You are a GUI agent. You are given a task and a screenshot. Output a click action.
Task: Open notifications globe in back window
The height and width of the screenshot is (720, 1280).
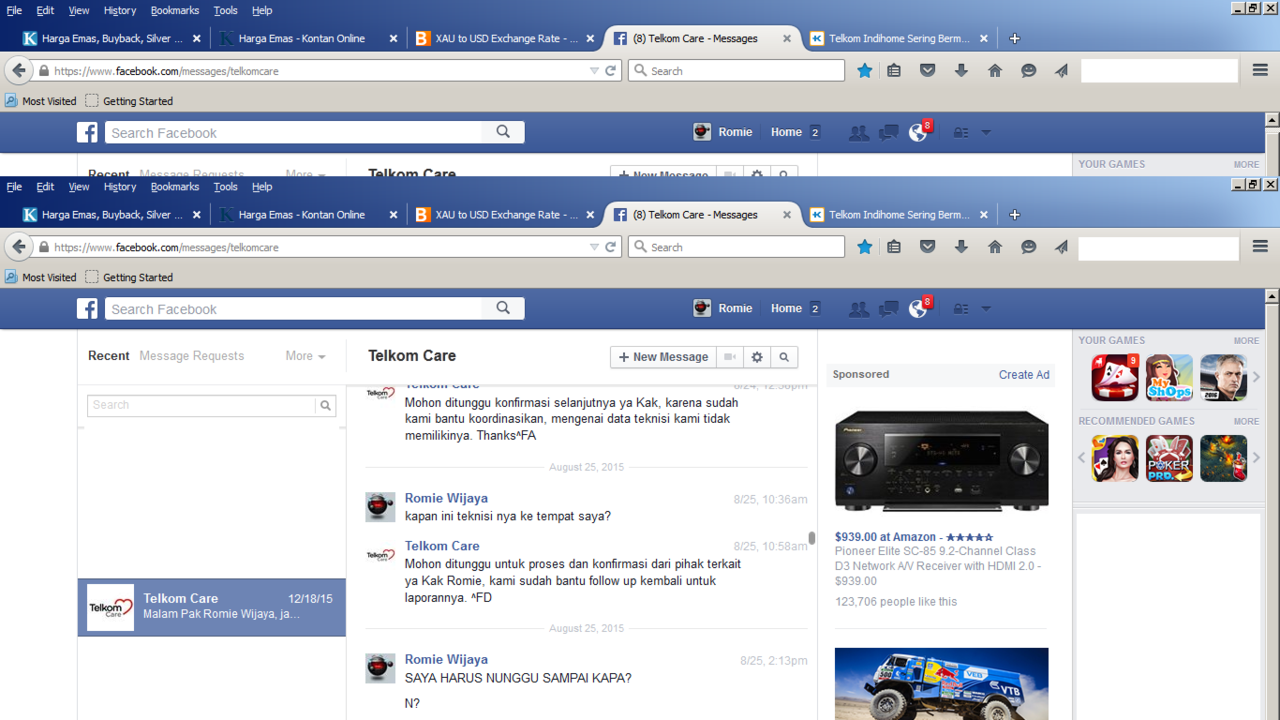point(918,133)
